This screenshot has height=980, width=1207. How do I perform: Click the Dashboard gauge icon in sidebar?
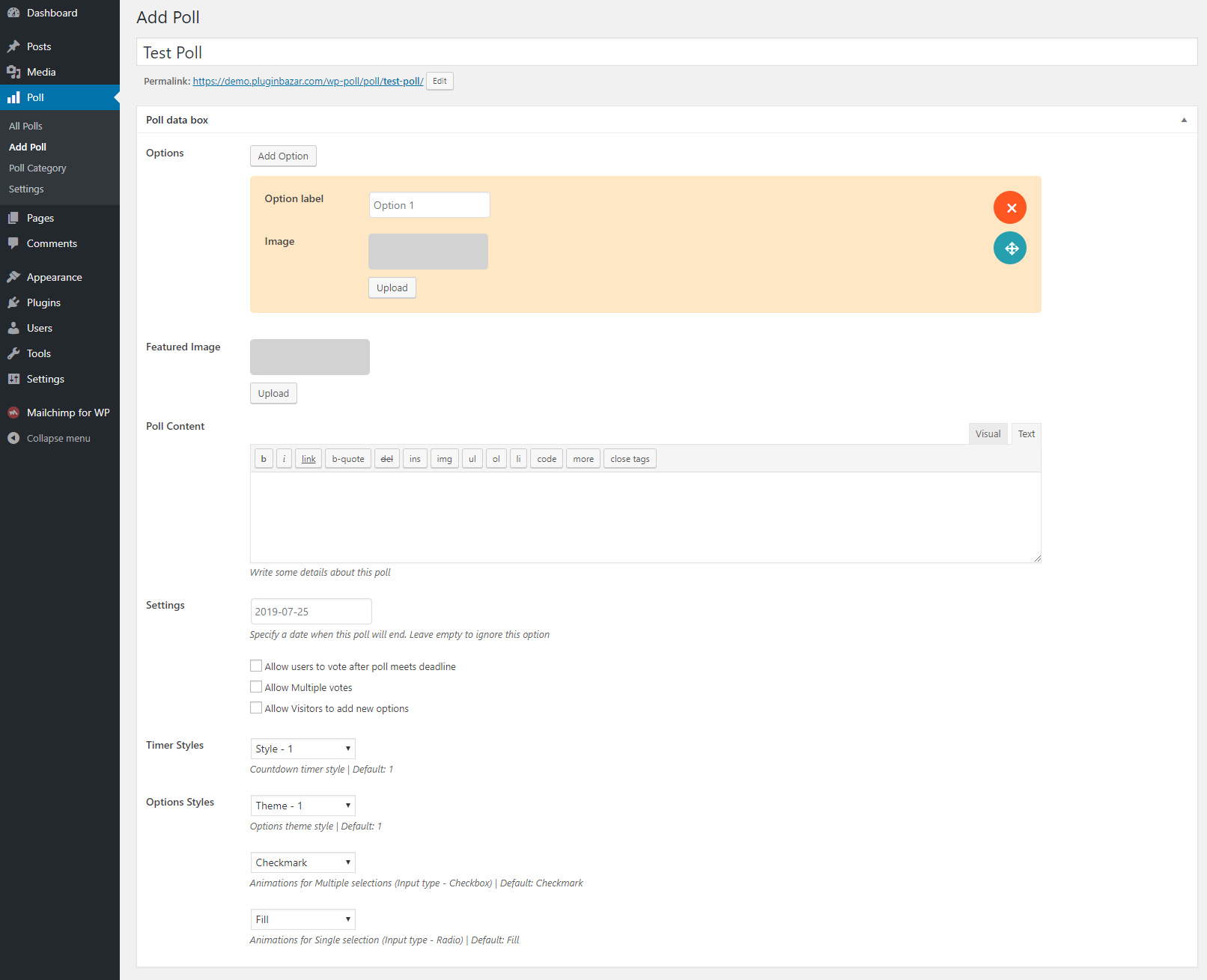pyautogui.click(x=13, y=13)
